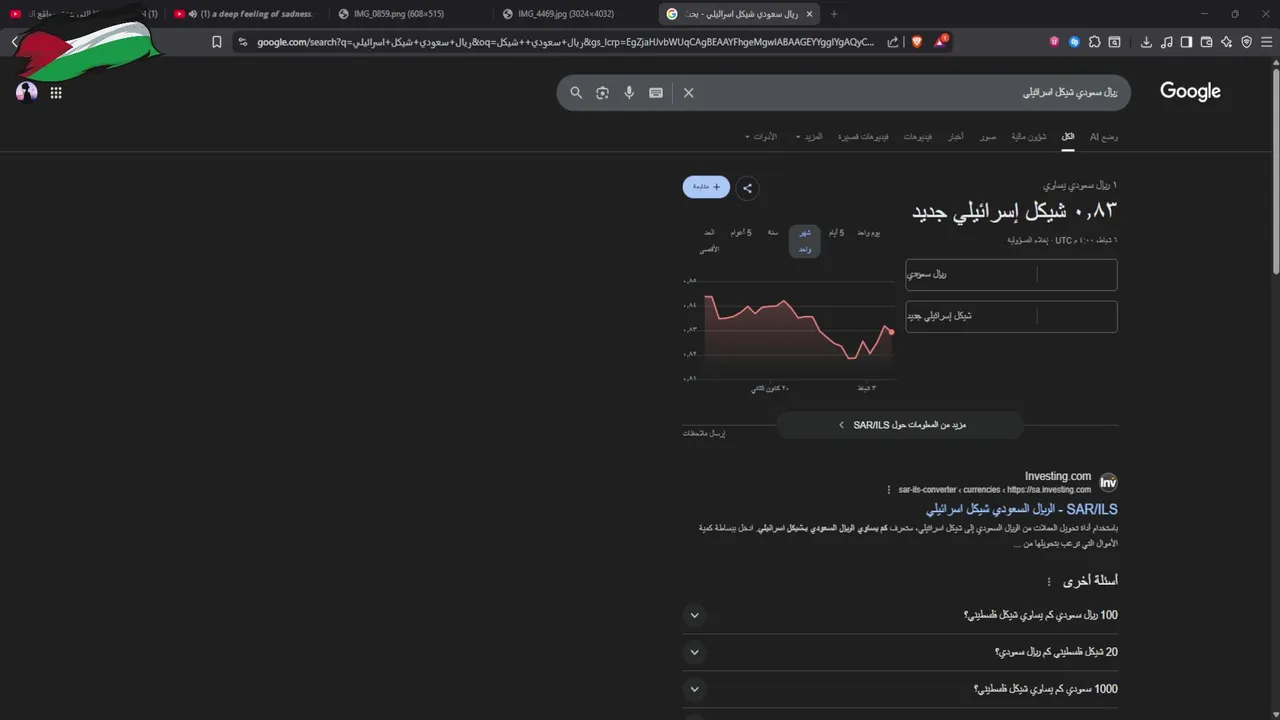Click the tab search toolbar icon
This screenshot has width=1280, height=720.
(x=1115, y=42)
